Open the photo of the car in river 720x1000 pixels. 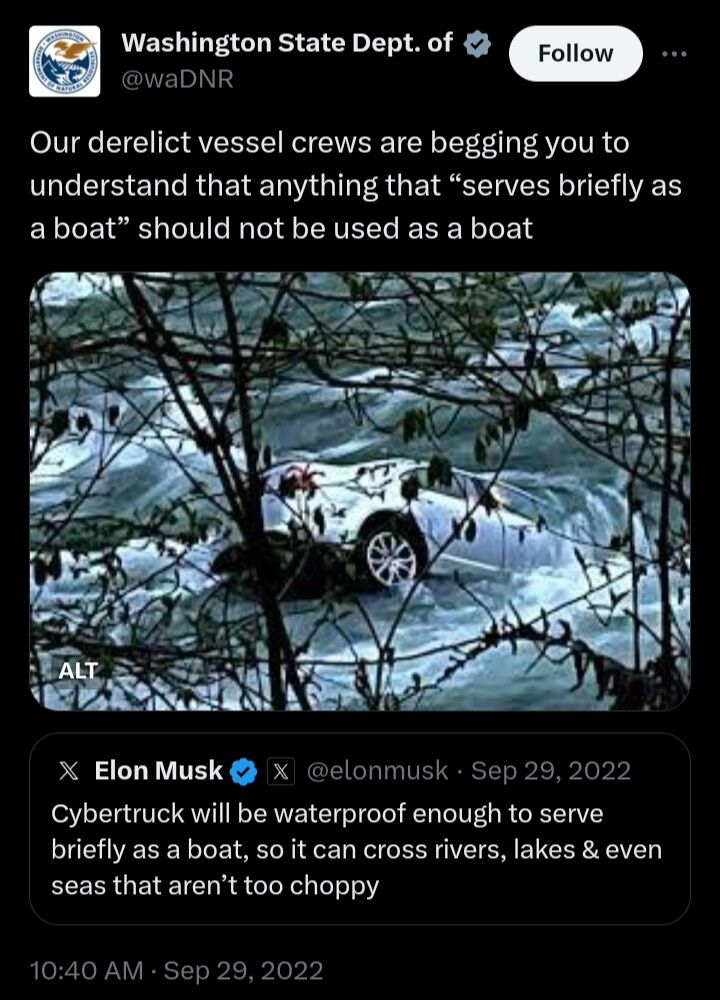point(360,491)
